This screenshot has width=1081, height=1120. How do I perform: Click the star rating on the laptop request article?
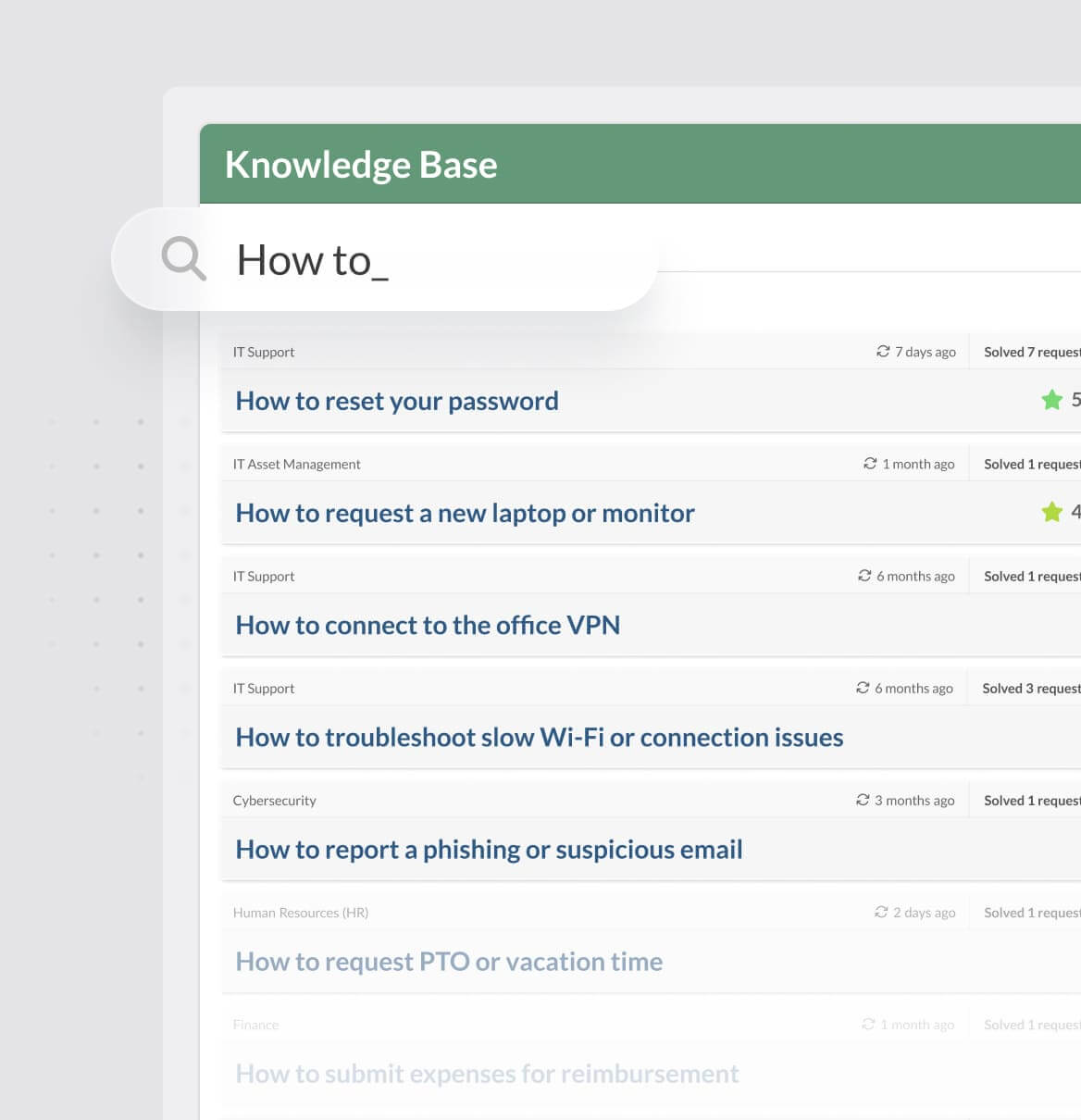[1051, 512]
